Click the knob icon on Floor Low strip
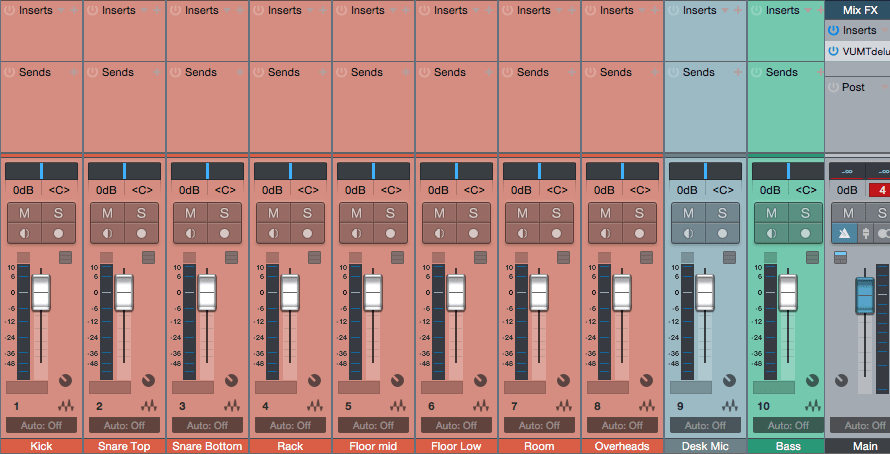This screenshot has width=890, height=454. [481, 380]
